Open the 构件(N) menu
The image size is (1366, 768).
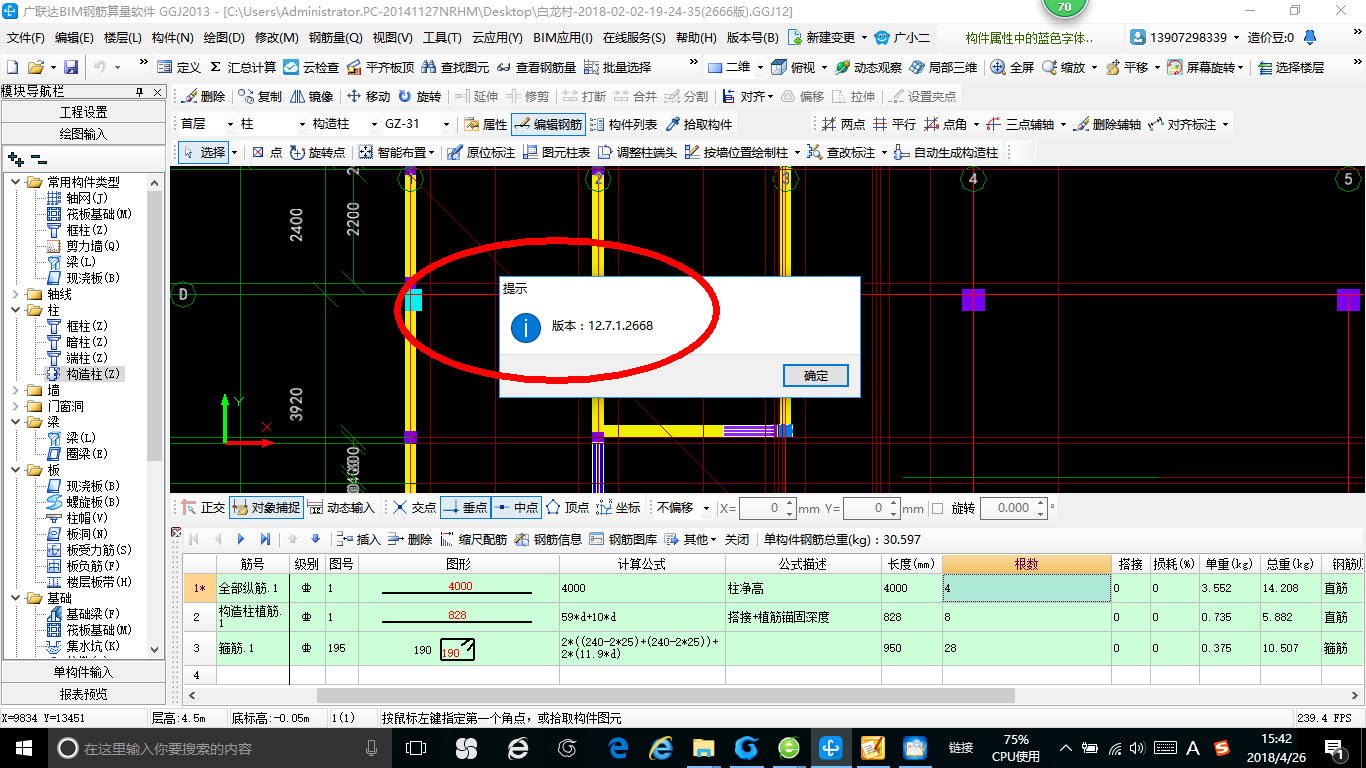click(172, 38)
